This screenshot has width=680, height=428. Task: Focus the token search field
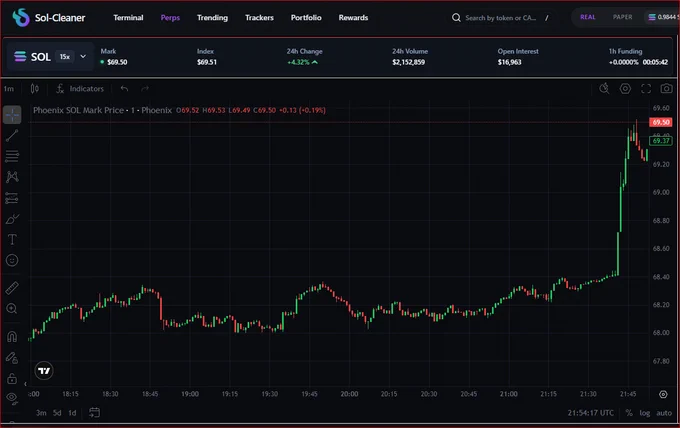tap(500, 18)
